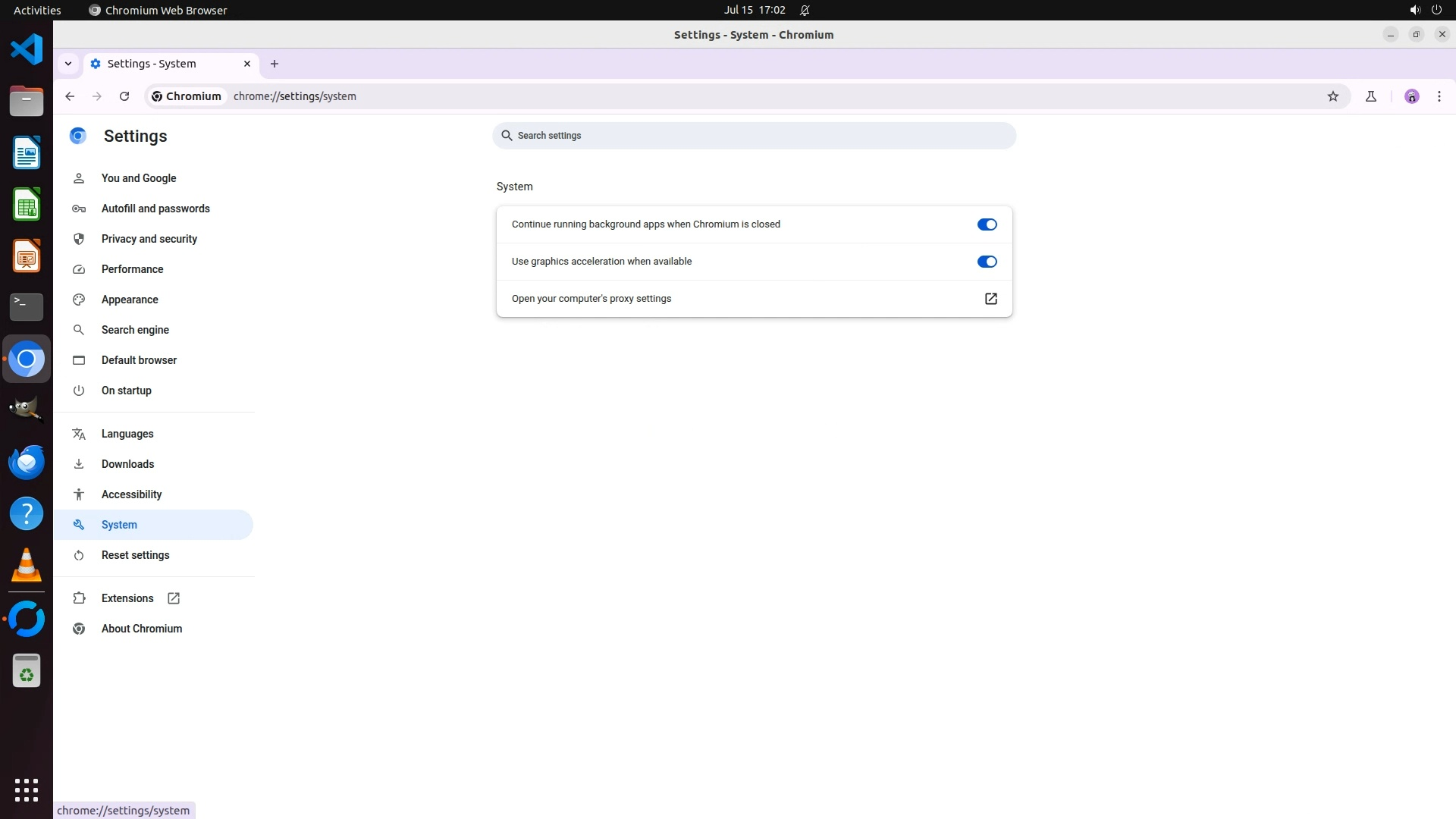Disable continue running background apps toggle
Viewport: 1456px width, 819px height.
987,224
